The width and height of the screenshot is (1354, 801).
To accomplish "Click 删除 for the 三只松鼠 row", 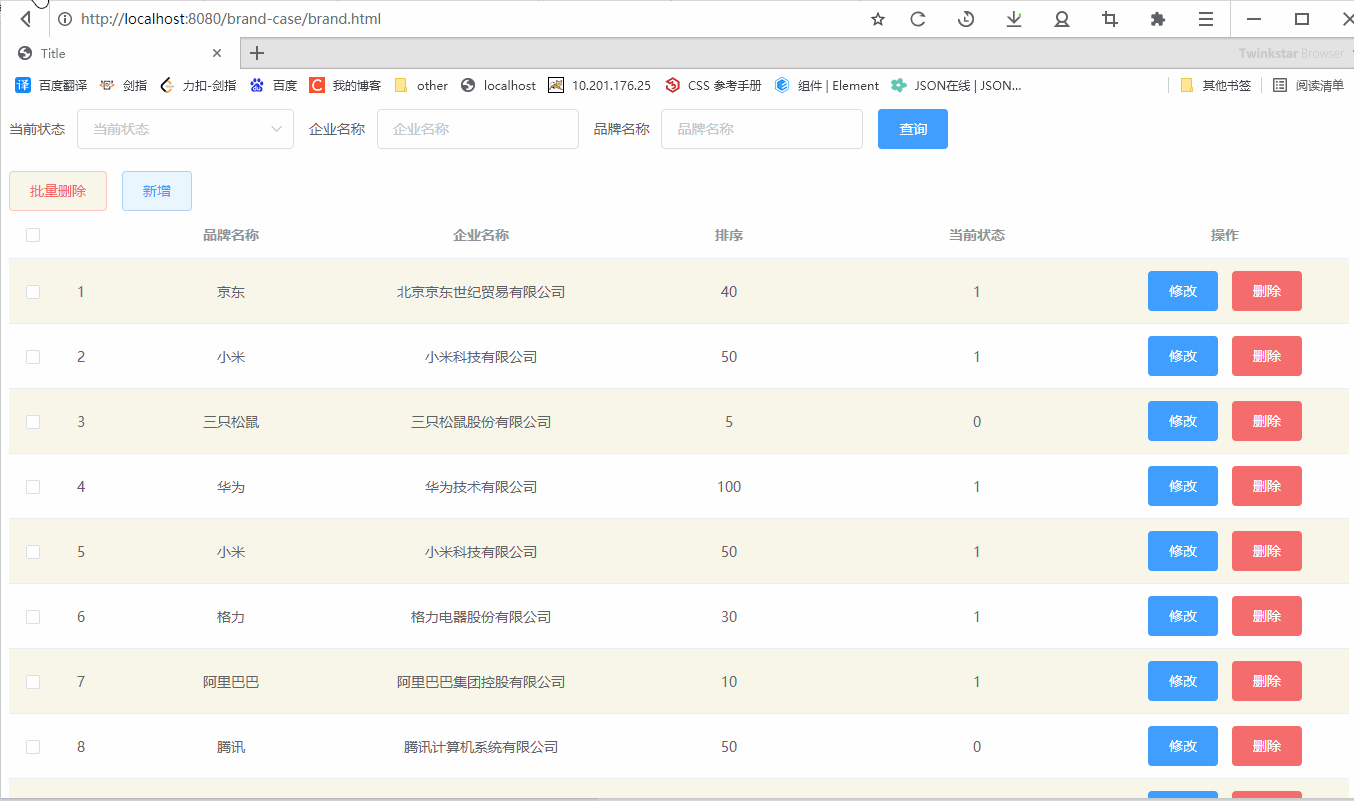I will 1266,421.
